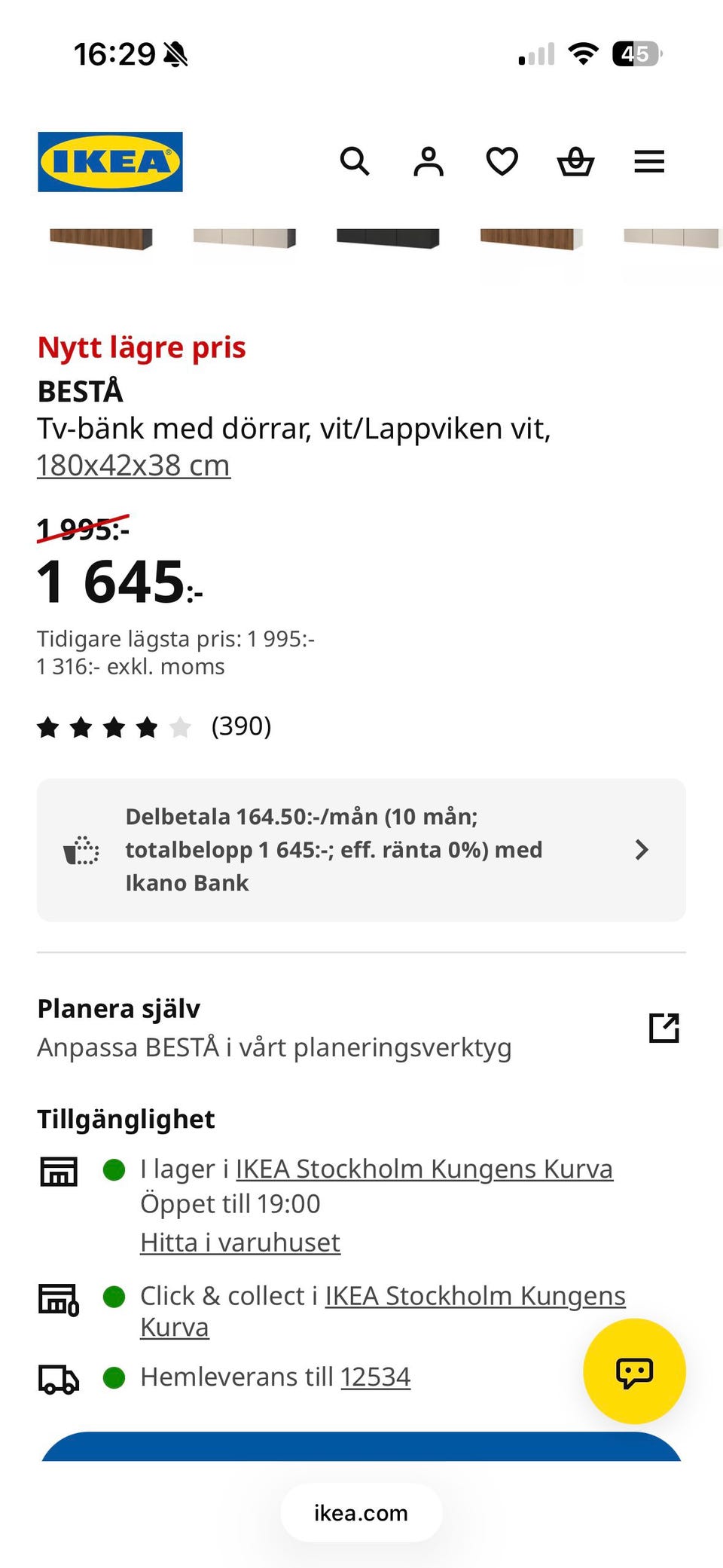Open the yellow chat assistant button
The image size is (723, 1568).
[x=634, y=1371]
